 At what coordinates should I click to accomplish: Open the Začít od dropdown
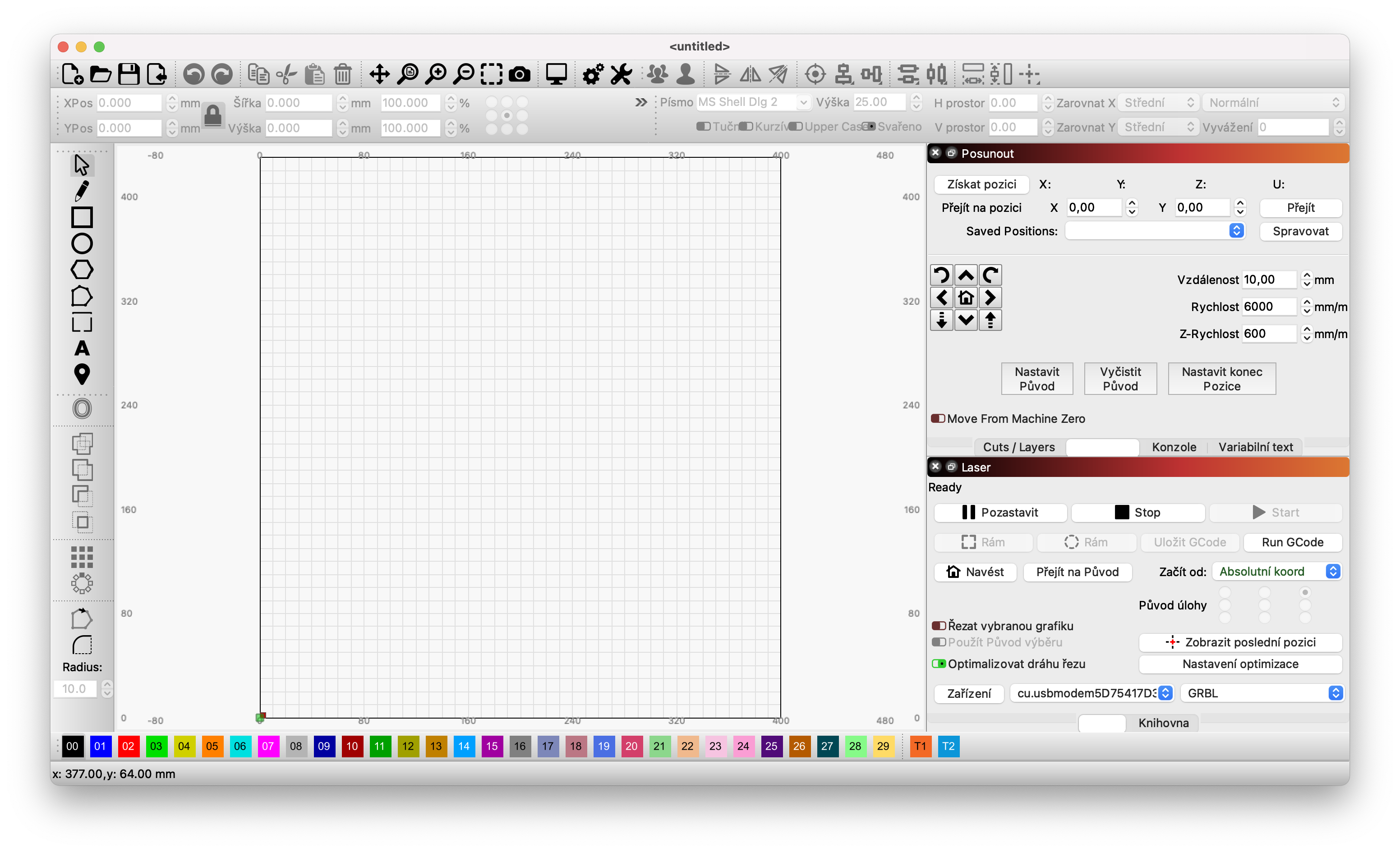(1276, 572)
